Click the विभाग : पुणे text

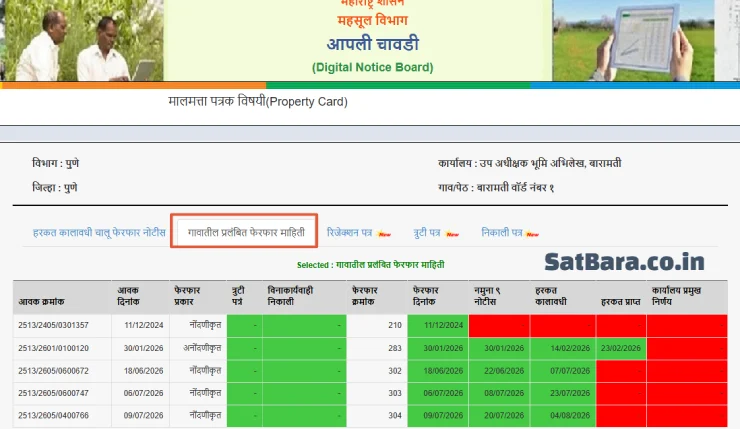coord(55,163)
